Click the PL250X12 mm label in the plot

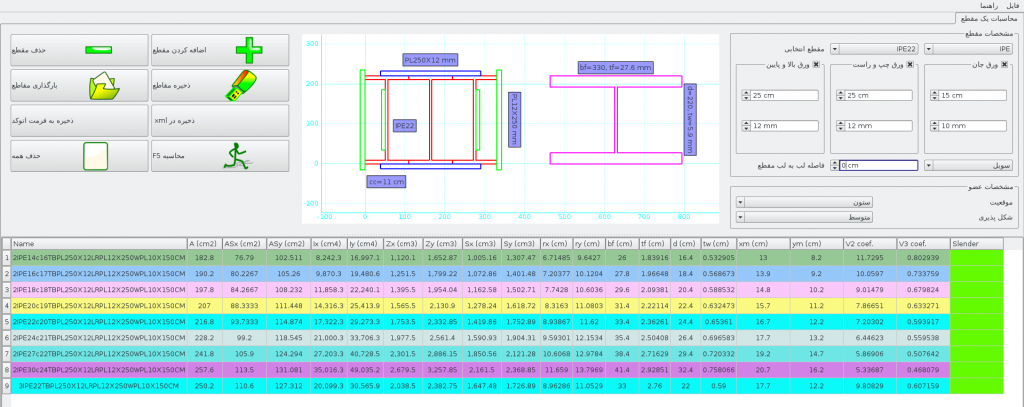(x=430, y=59)
